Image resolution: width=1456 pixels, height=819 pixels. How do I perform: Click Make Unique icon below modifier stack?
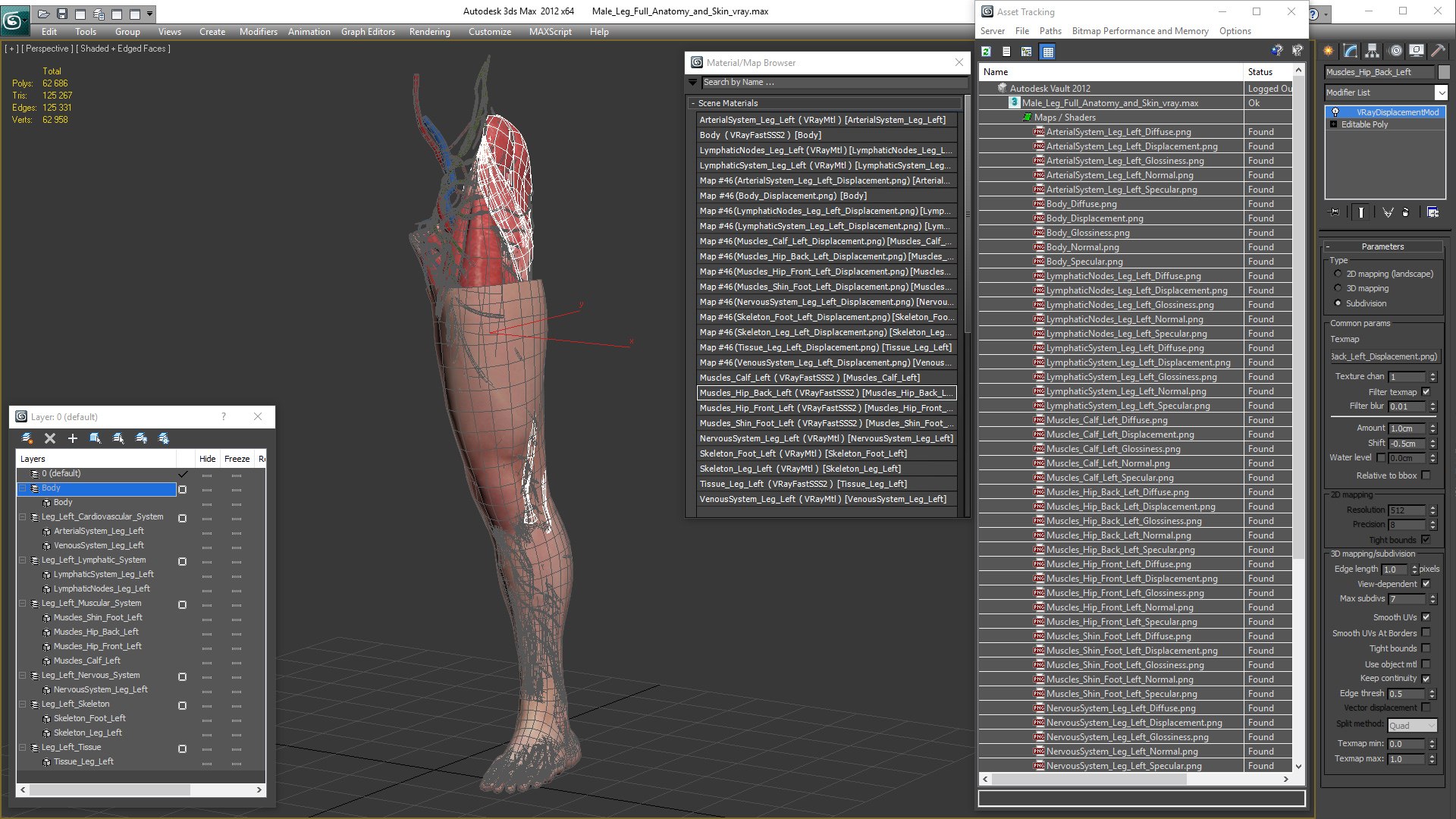coord(1388,212)
